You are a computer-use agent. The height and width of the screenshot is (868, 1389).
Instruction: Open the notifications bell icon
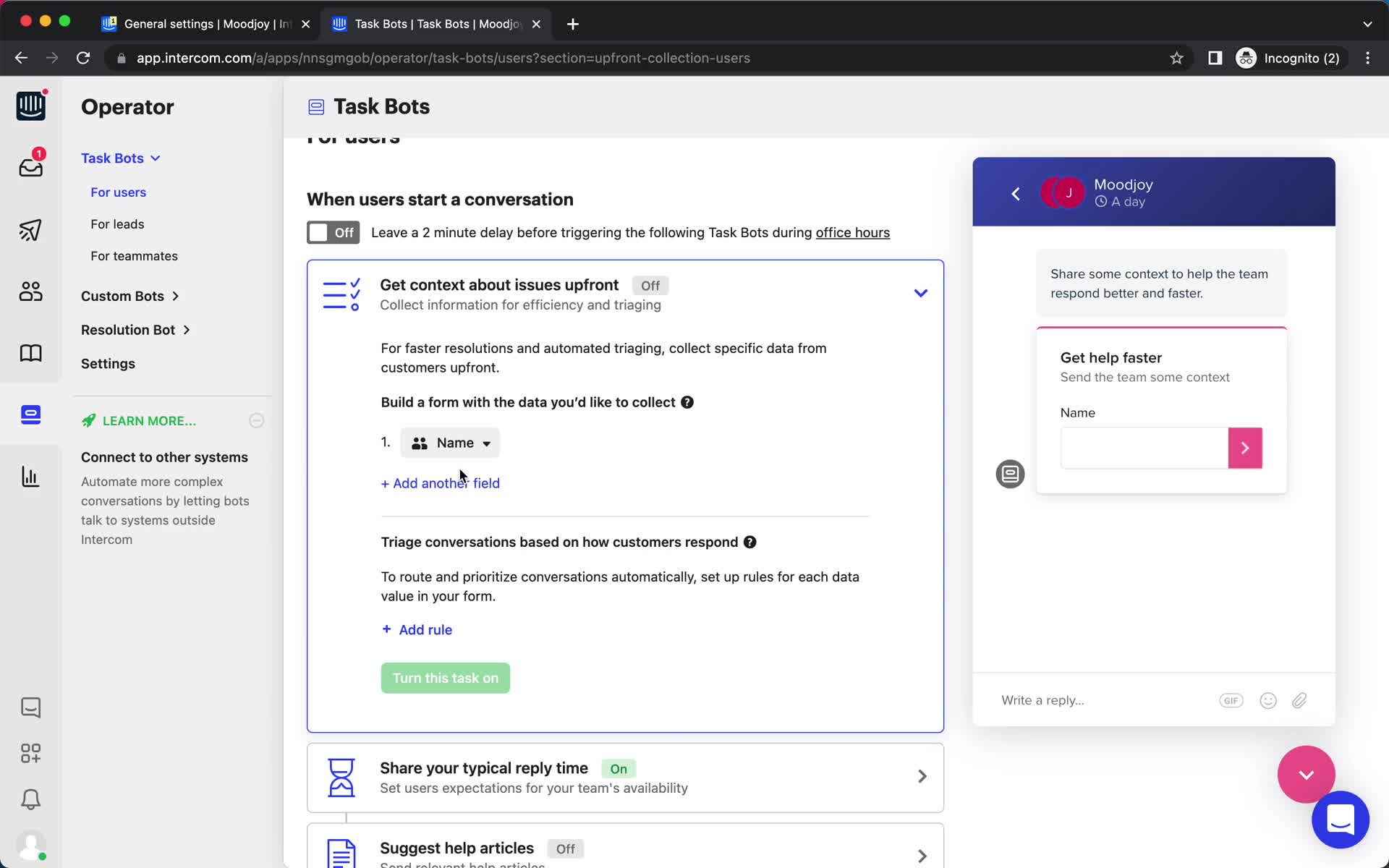pyautogui.click(x=30, y=799)
